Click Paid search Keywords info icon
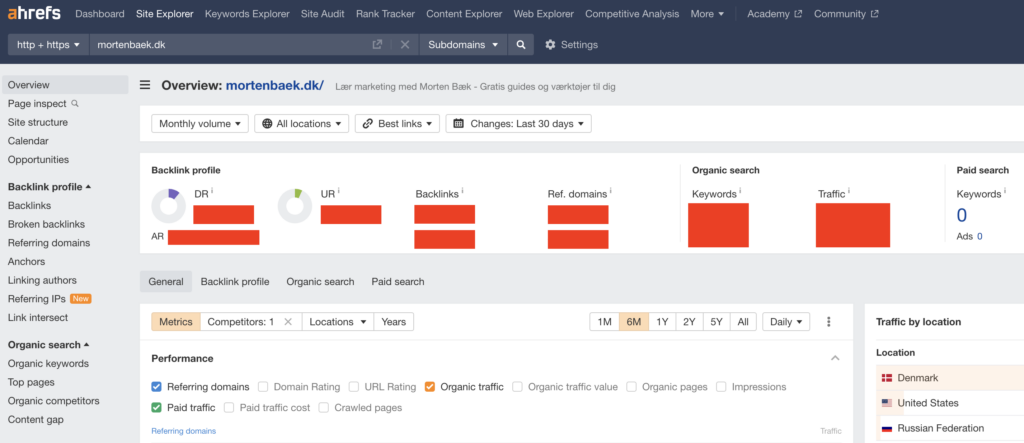The height and width of the screenshot is (443, 1024). (x=1005, y=191)
